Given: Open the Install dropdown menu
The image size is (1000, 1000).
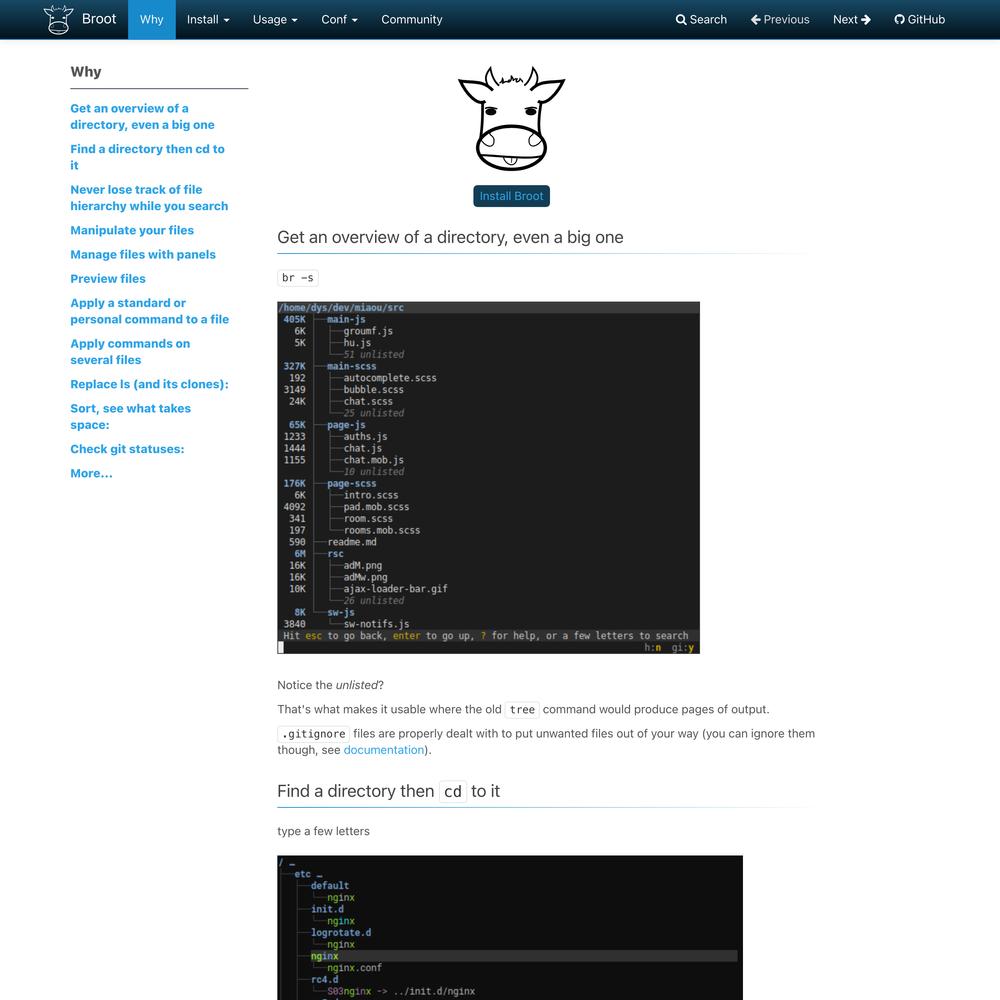Looking at the screenshot, I should click(208, 20).
